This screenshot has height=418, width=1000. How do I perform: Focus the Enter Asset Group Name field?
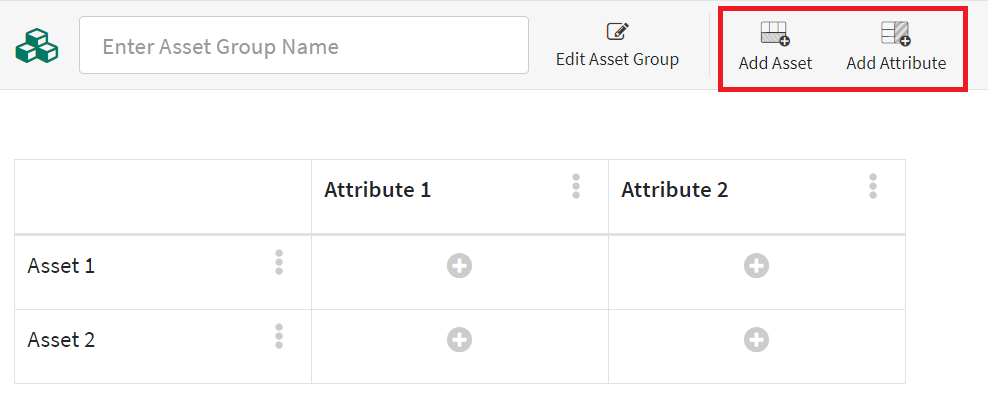click(x=303, y=46)
